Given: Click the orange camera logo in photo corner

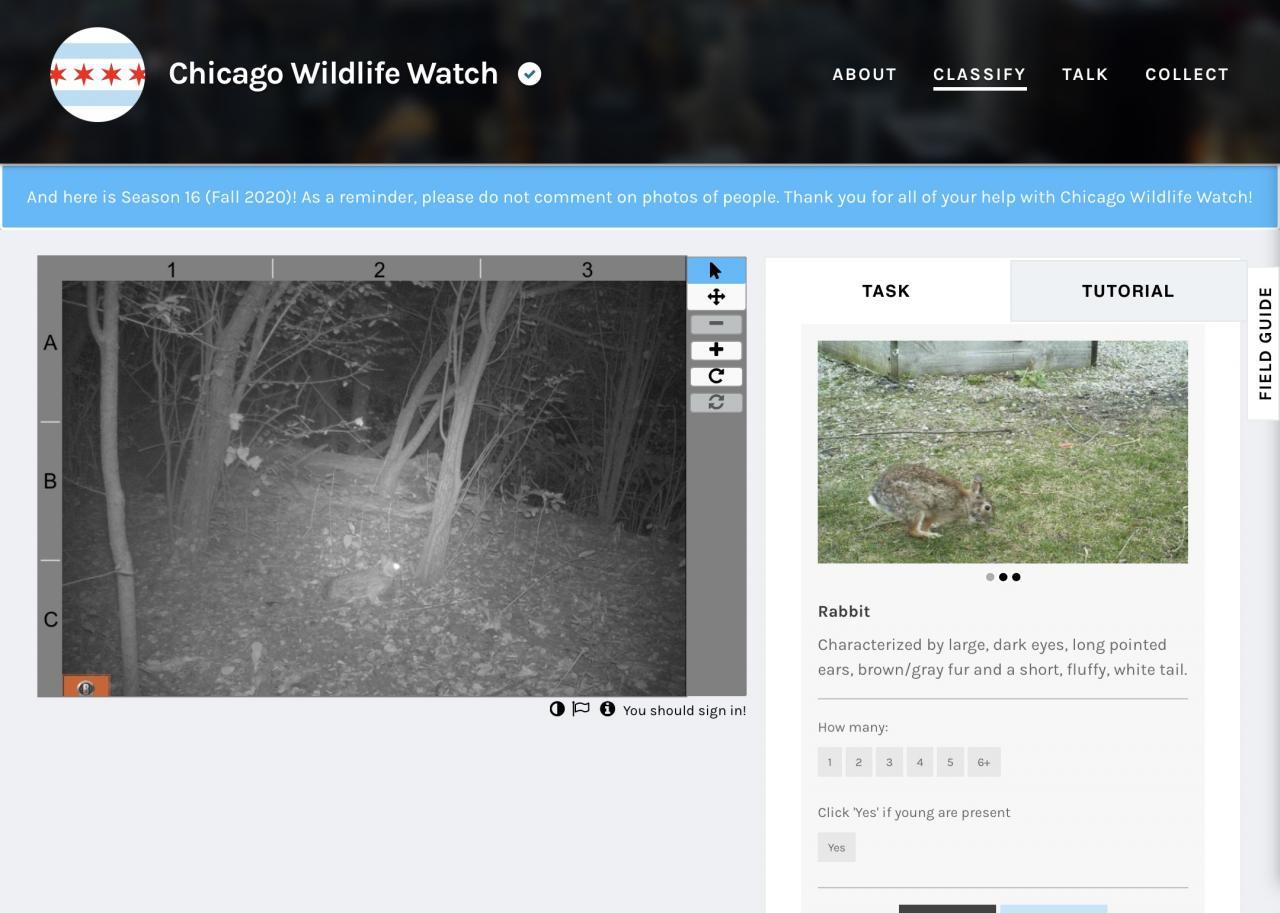Looking at the screenshot, I should point(86,686).
